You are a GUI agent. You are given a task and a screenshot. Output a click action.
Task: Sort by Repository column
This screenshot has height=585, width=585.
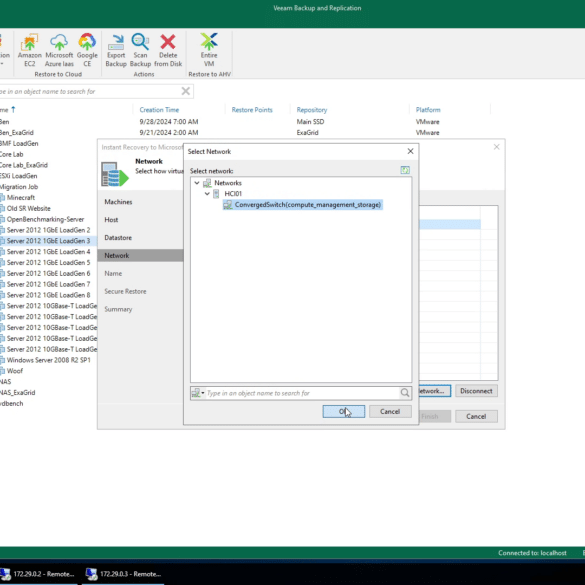pos(312,110)
